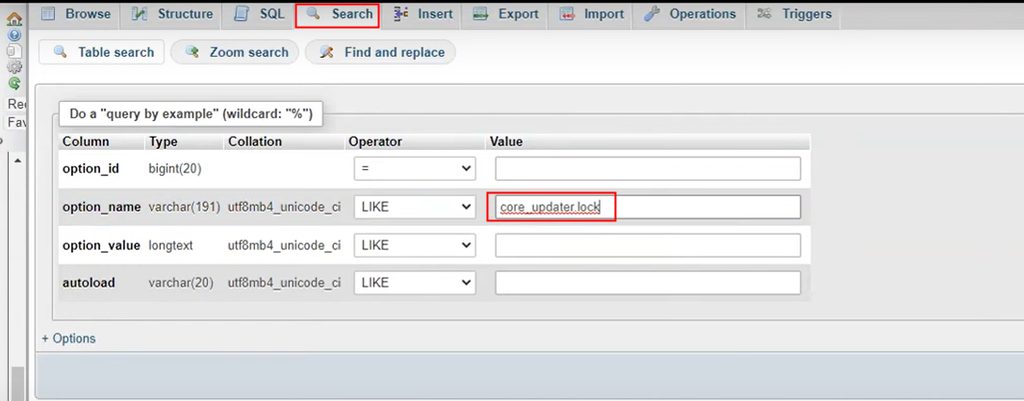Select the Zoom search sub-tab

[x=234, y=52]
